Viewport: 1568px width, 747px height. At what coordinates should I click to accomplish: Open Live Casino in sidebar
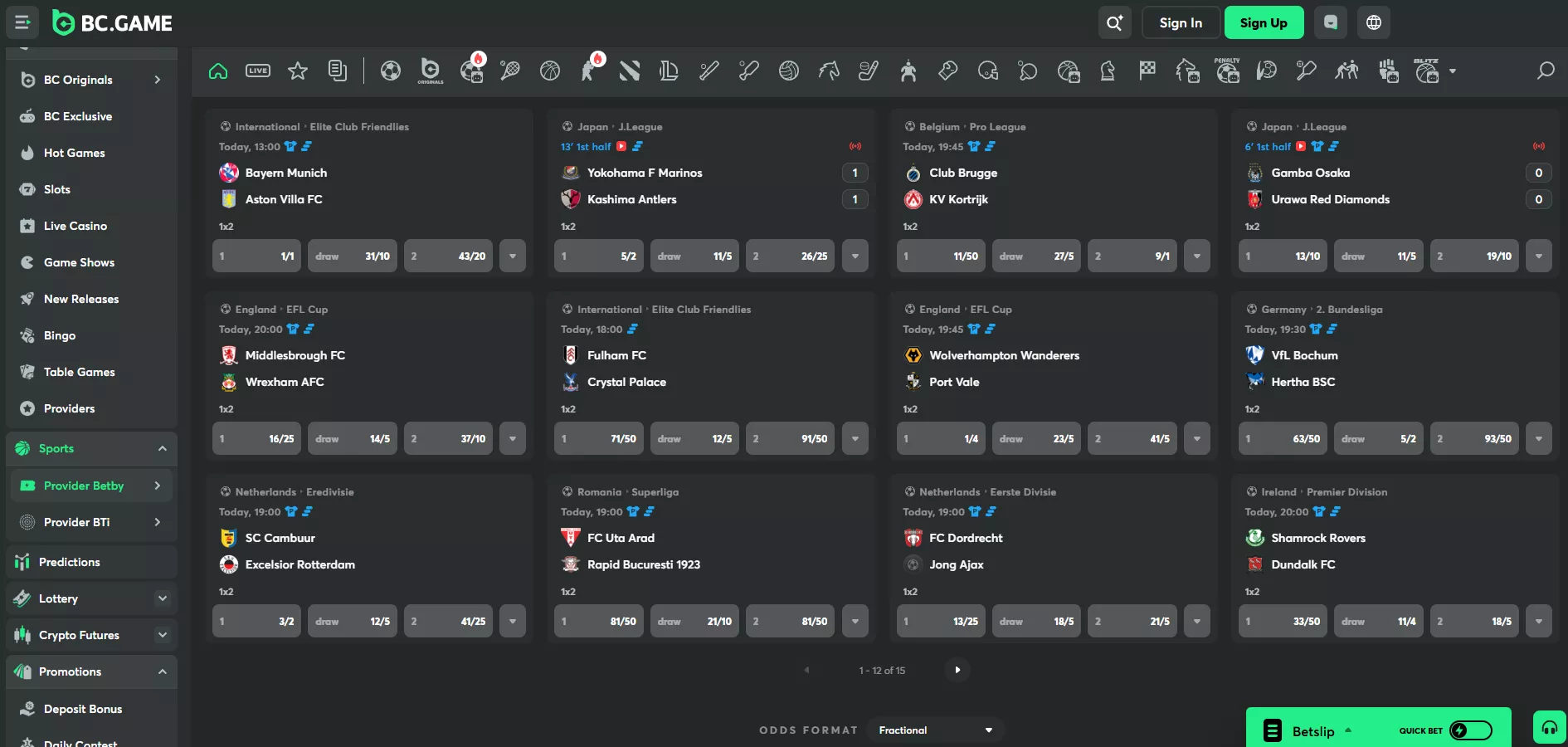(91, 226)
